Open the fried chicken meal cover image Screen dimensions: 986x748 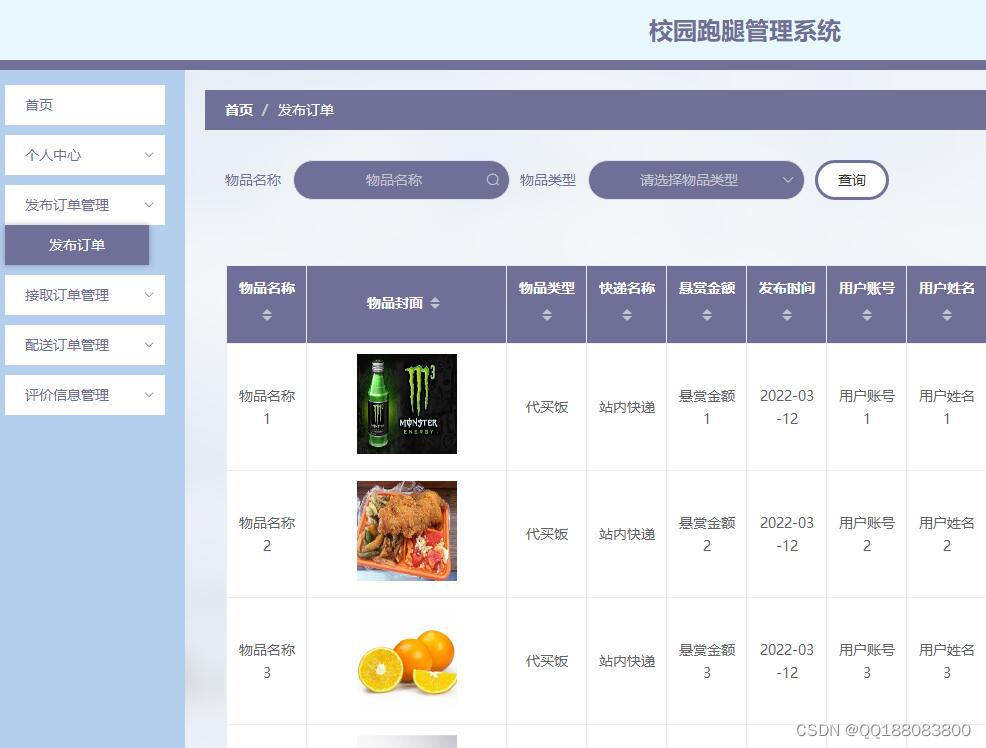[x=407, y=531]
